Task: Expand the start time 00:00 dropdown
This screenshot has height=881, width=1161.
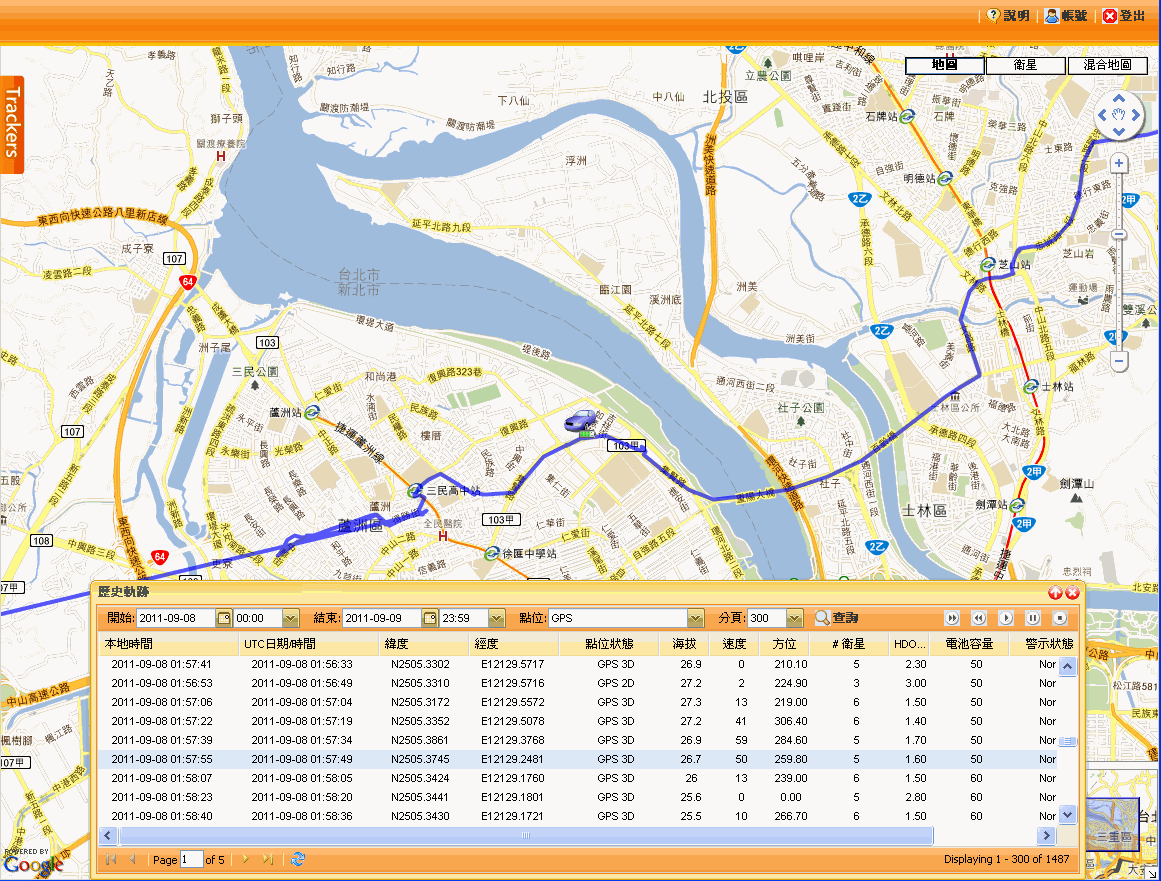Action: [290, 618]
